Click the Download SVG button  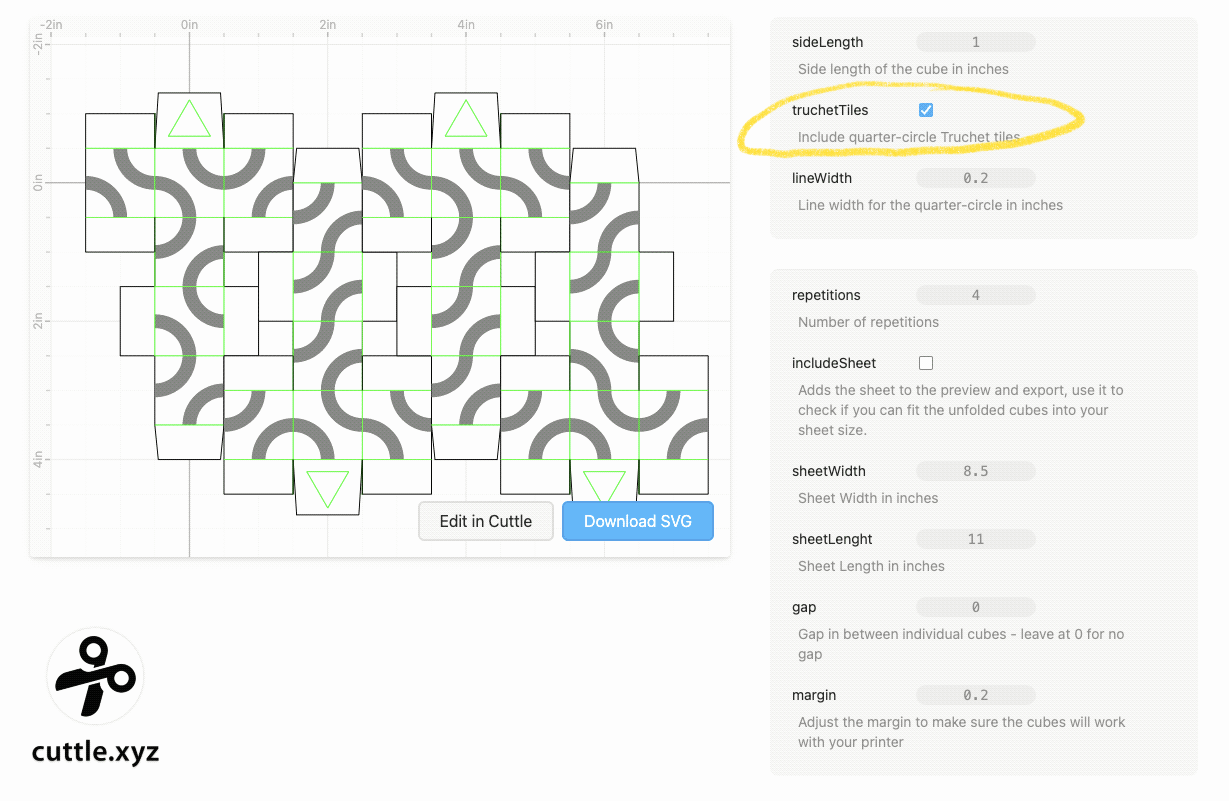coord(637,521)
